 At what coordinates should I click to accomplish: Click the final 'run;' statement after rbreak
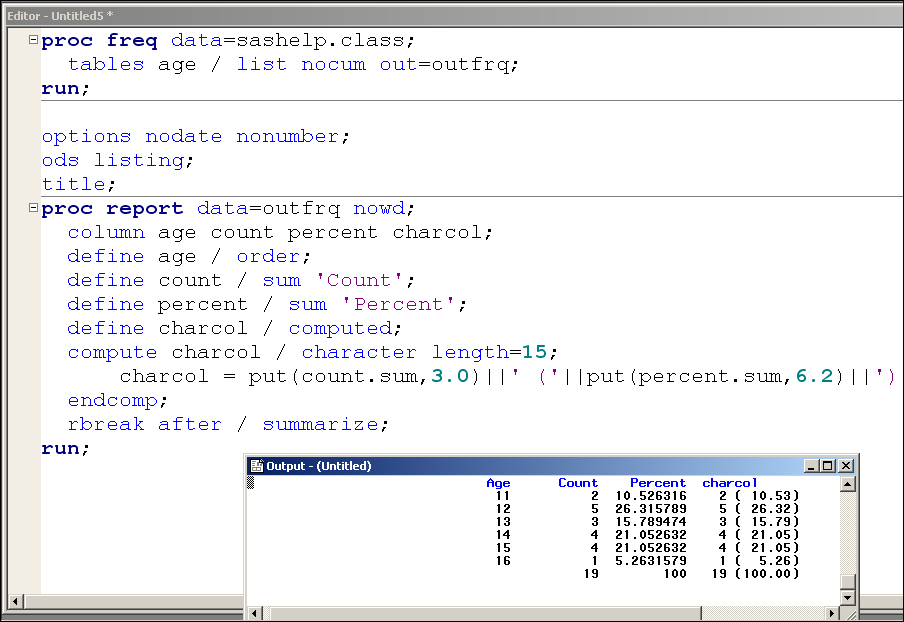(x=65, y=448)
